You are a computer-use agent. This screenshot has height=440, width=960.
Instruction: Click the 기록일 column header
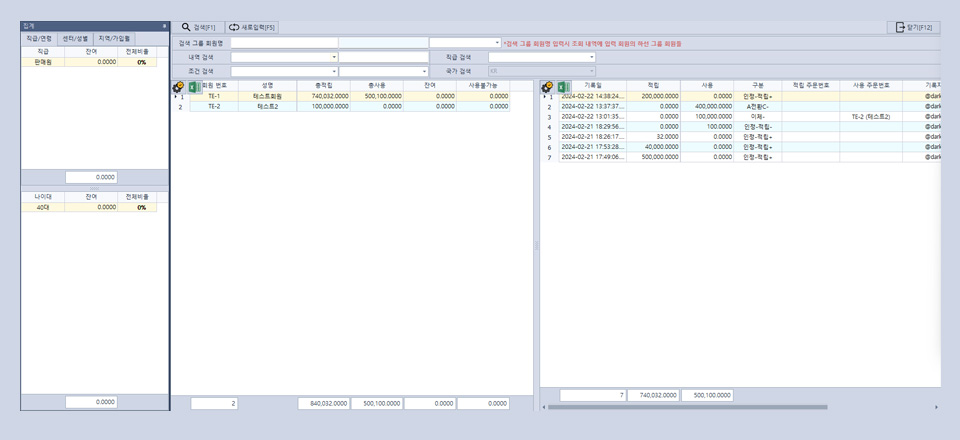pyautogui.click(x=592, y=86)
